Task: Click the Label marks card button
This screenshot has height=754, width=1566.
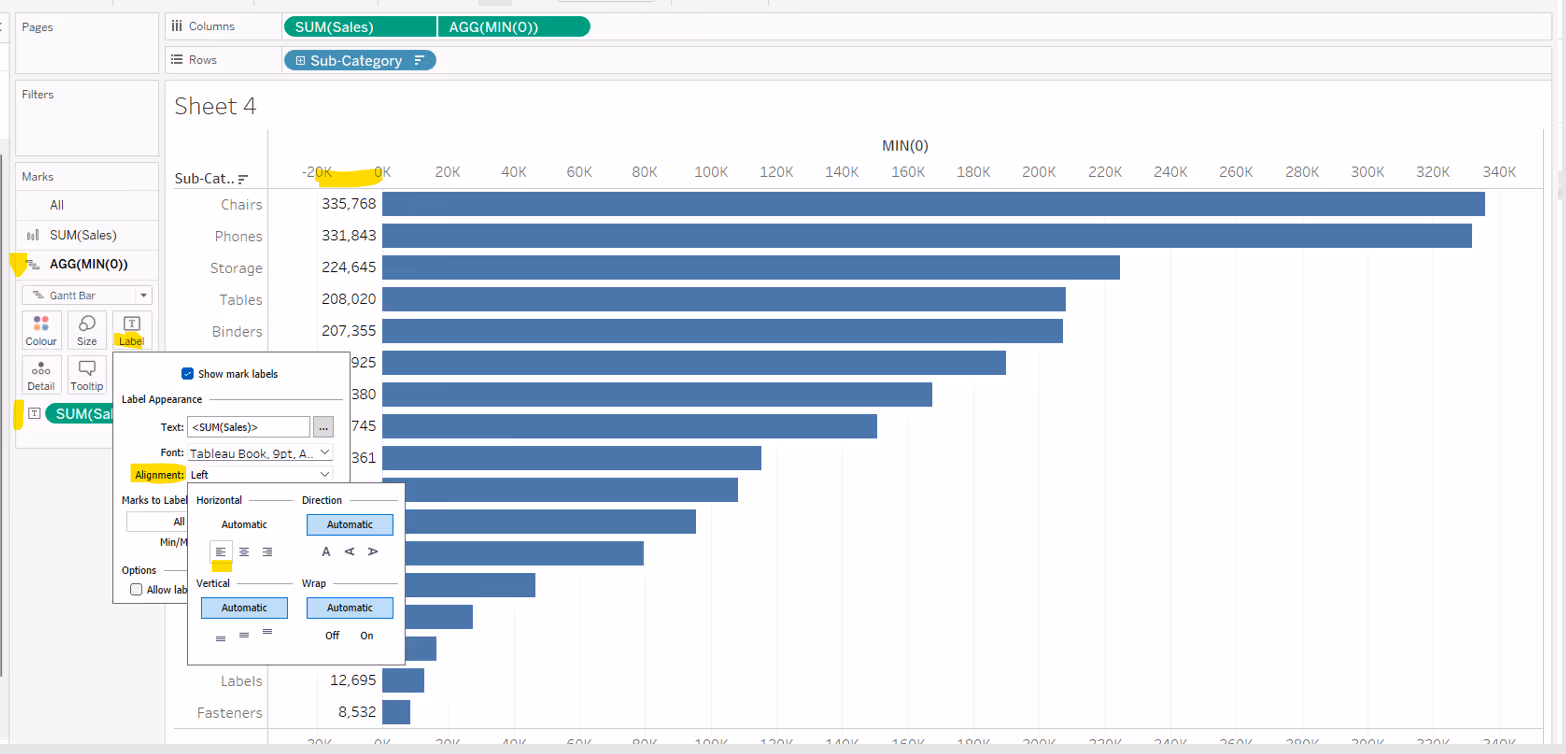Action: coord(132,330)
